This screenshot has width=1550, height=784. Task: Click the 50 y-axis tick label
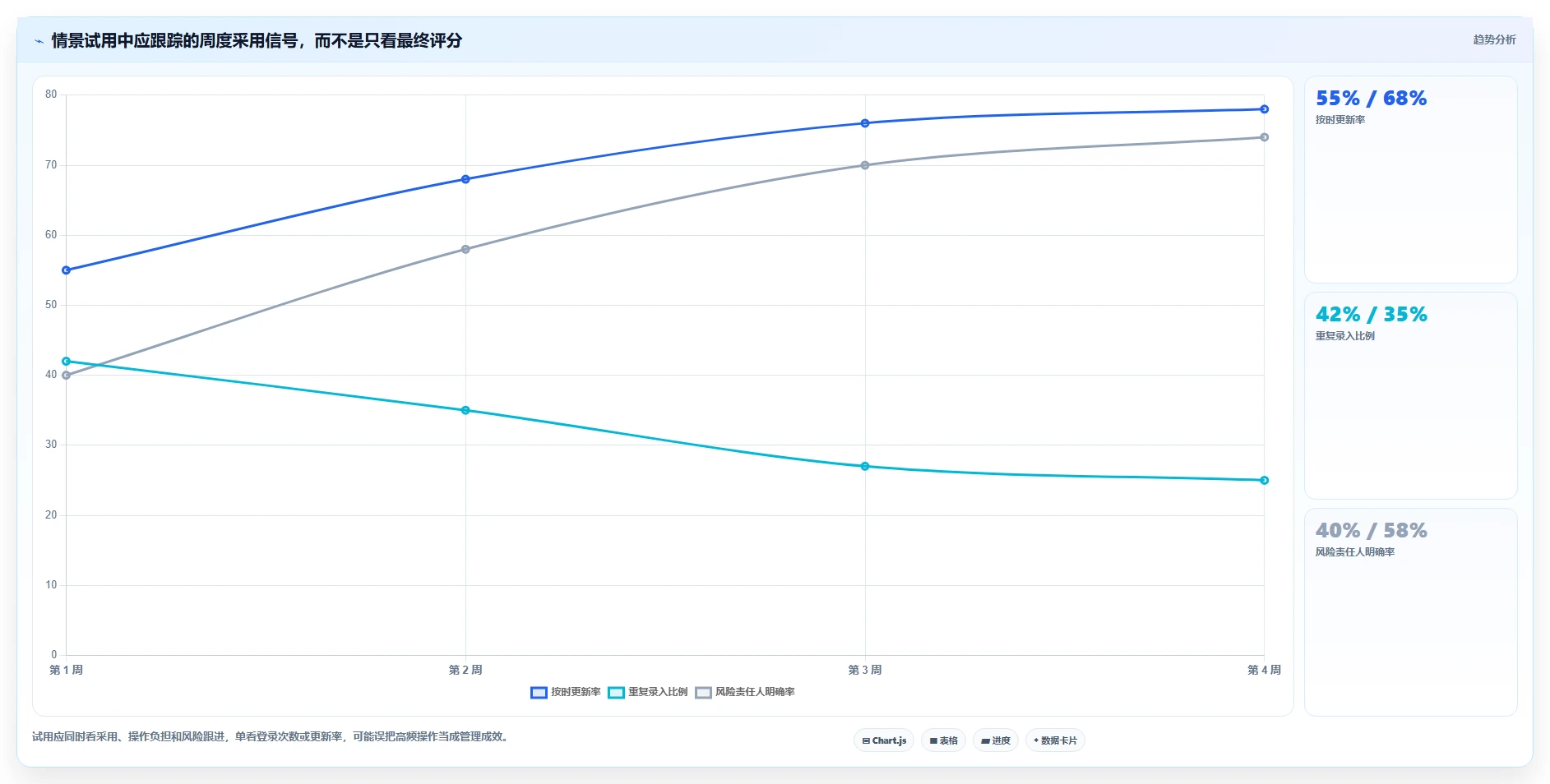[x=51, y=305]
